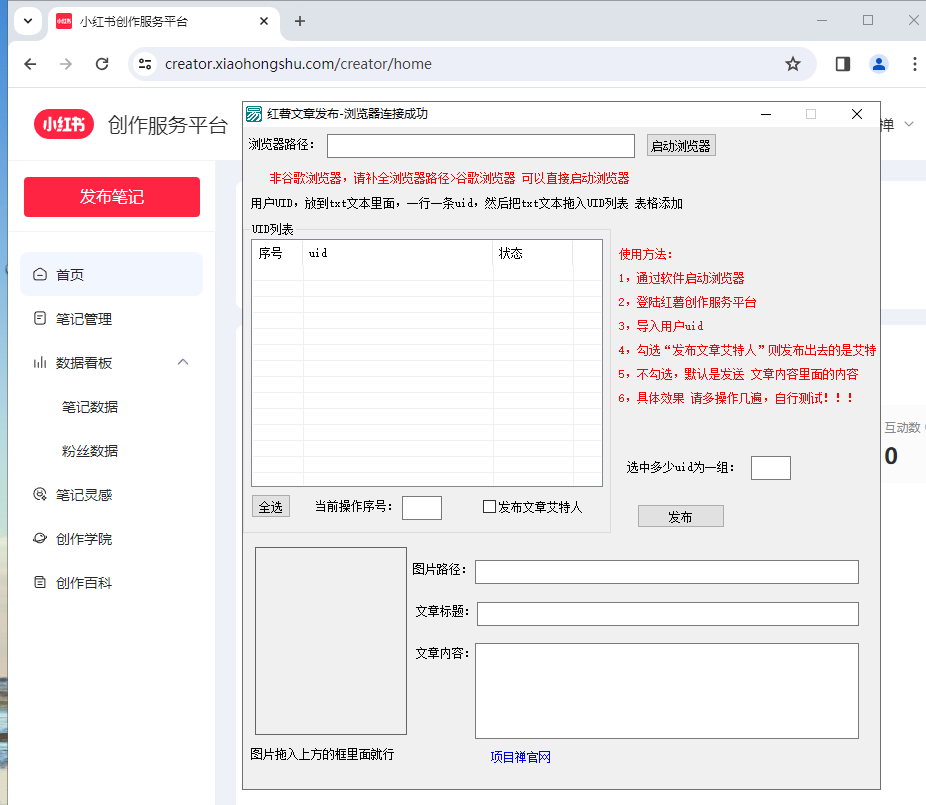Click the text 图片拖入上方的框里面就行
Screen dimensions: 926x805
[322, 754]
